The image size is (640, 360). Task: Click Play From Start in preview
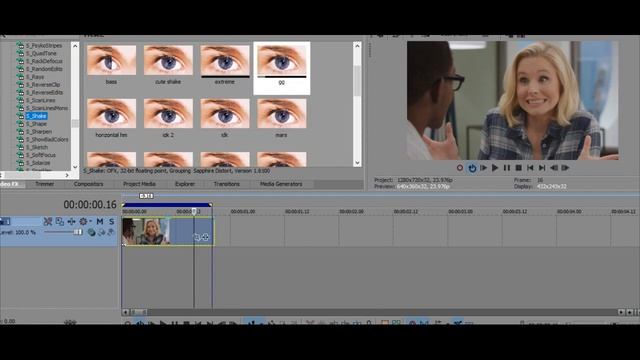coord(483,168)
